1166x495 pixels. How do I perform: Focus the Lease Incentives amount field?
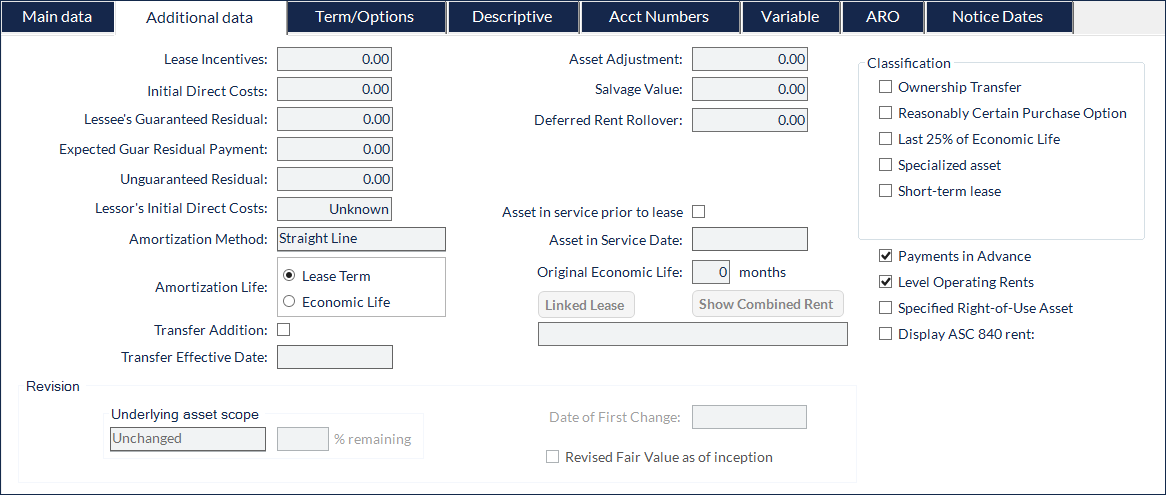335,59
